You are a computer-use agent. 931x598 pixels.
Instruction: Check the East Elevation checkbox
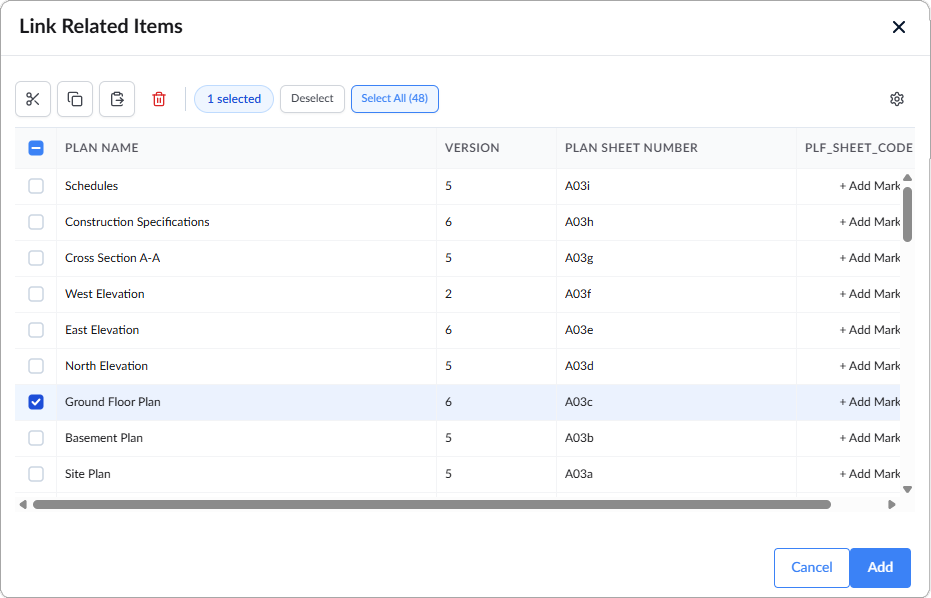click(x=36, y=330)
